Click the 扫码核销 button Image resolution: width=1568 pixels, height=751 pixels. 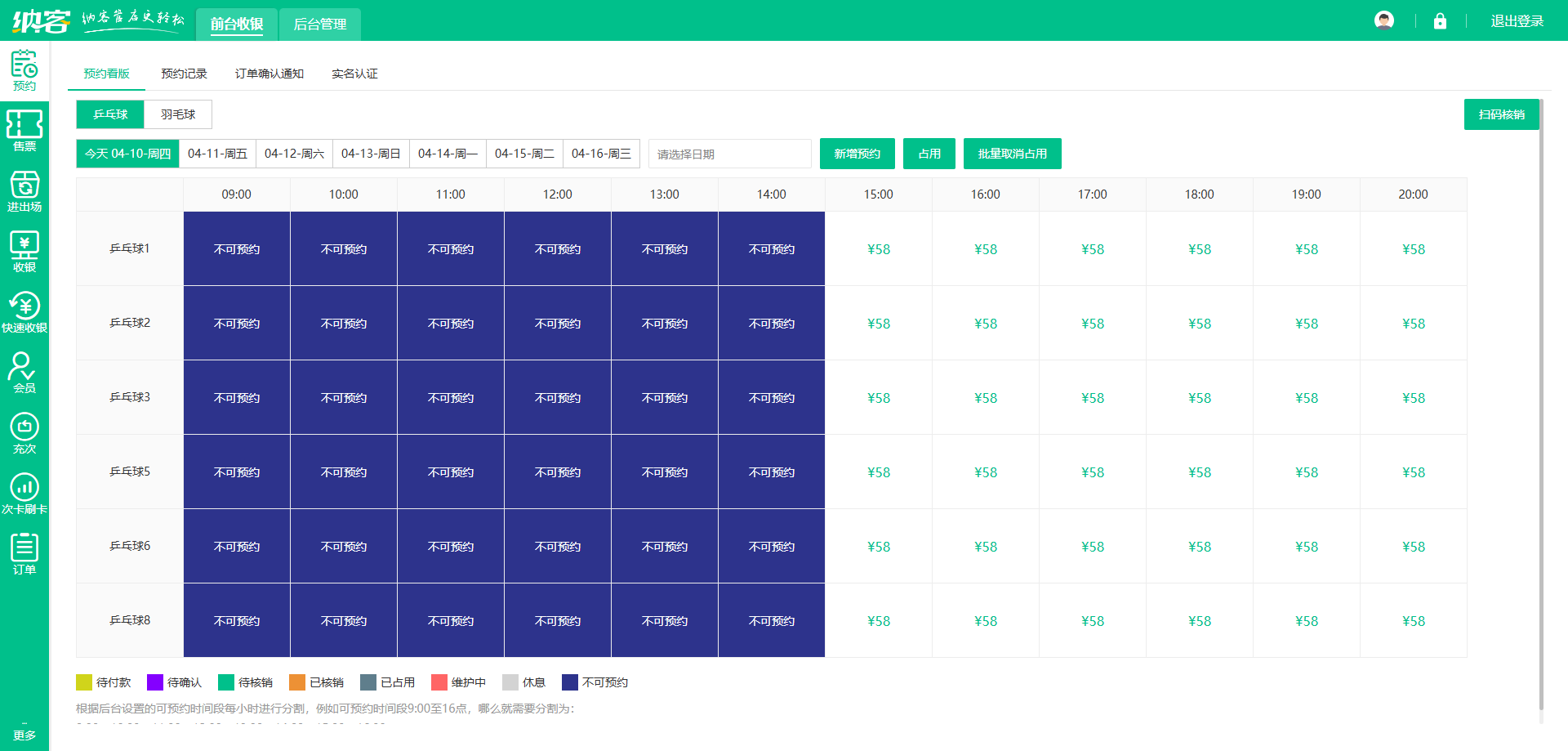pyautogui.click(x=1502, y=114)
